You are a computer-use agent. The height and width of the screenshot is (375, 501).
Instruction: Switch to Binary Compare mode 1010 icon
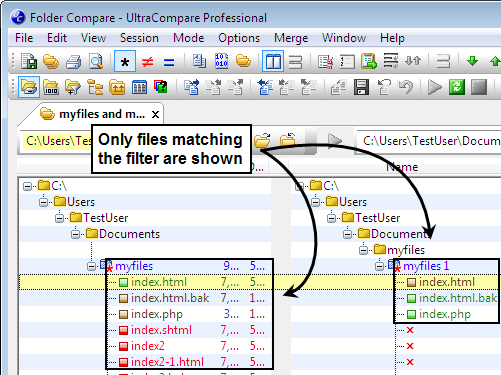221,61
